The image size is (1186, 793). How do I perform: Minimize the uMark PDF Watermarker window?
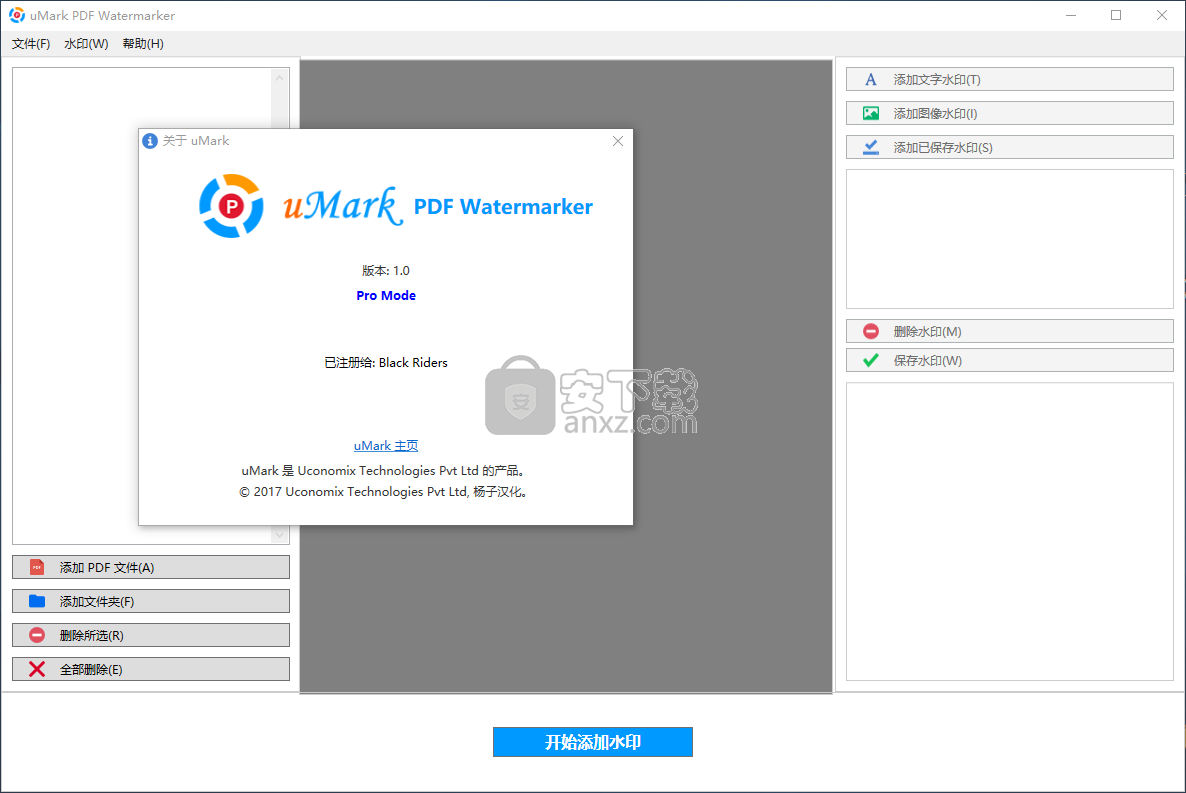tap(1071, 15)
